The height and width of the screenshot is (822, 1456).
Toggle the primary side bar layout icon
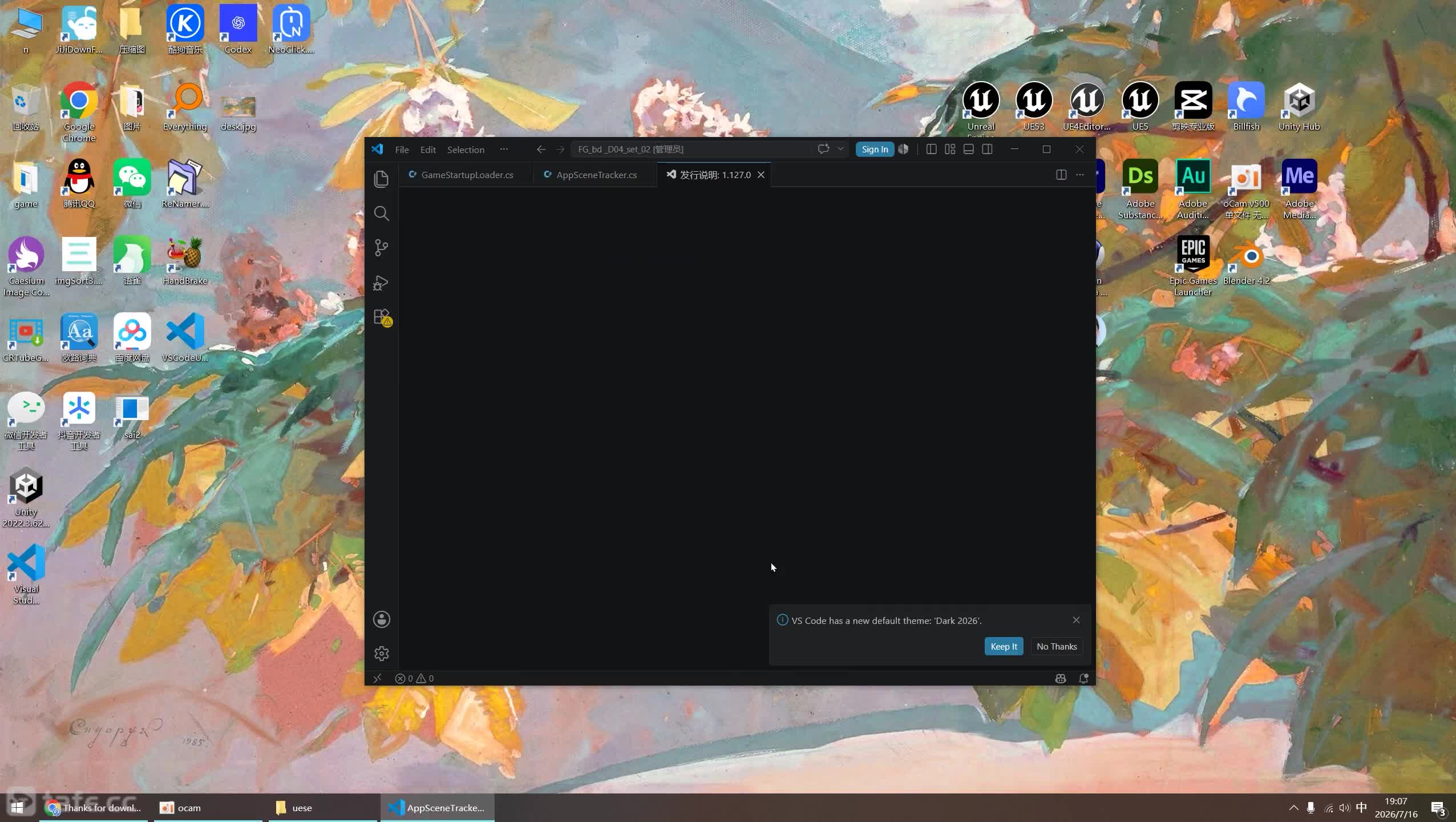[931, 149]
